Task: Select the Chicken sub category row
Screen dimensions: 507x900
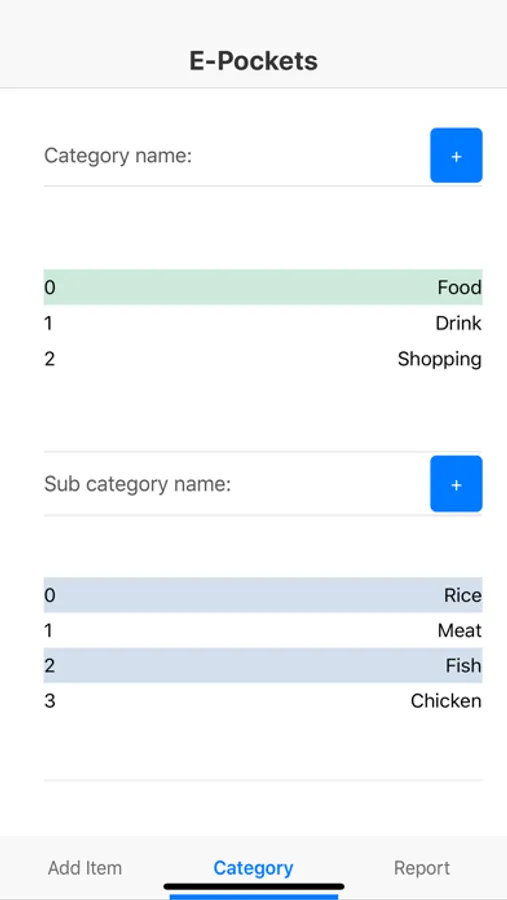Action: 263,701
